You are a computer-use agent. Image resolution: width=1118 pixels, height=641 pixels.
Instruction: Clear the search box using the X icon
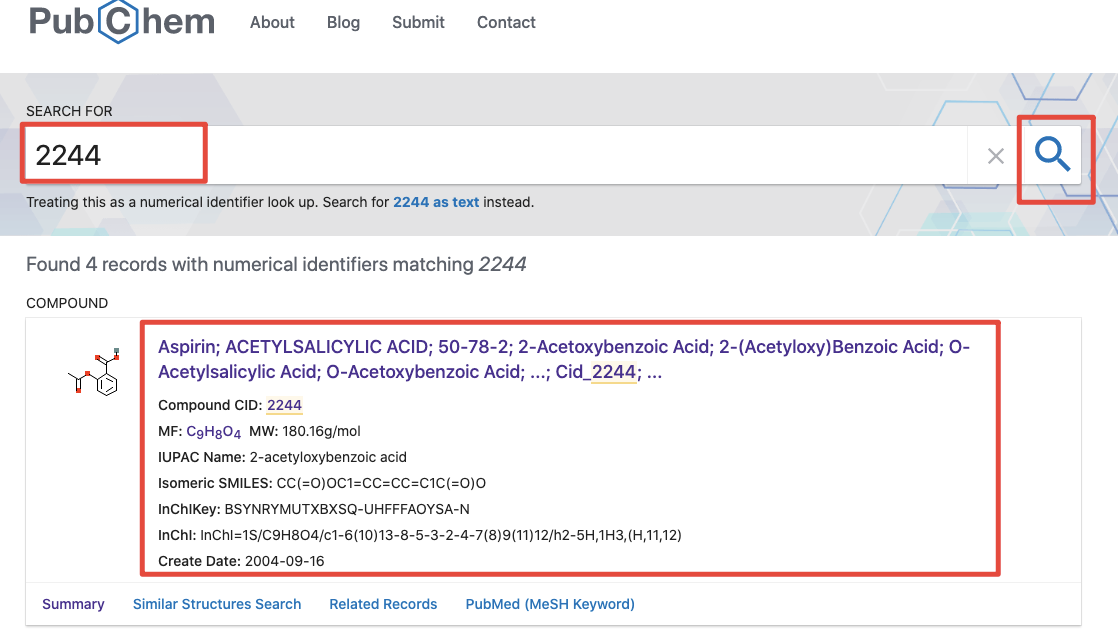coord(996,156)
